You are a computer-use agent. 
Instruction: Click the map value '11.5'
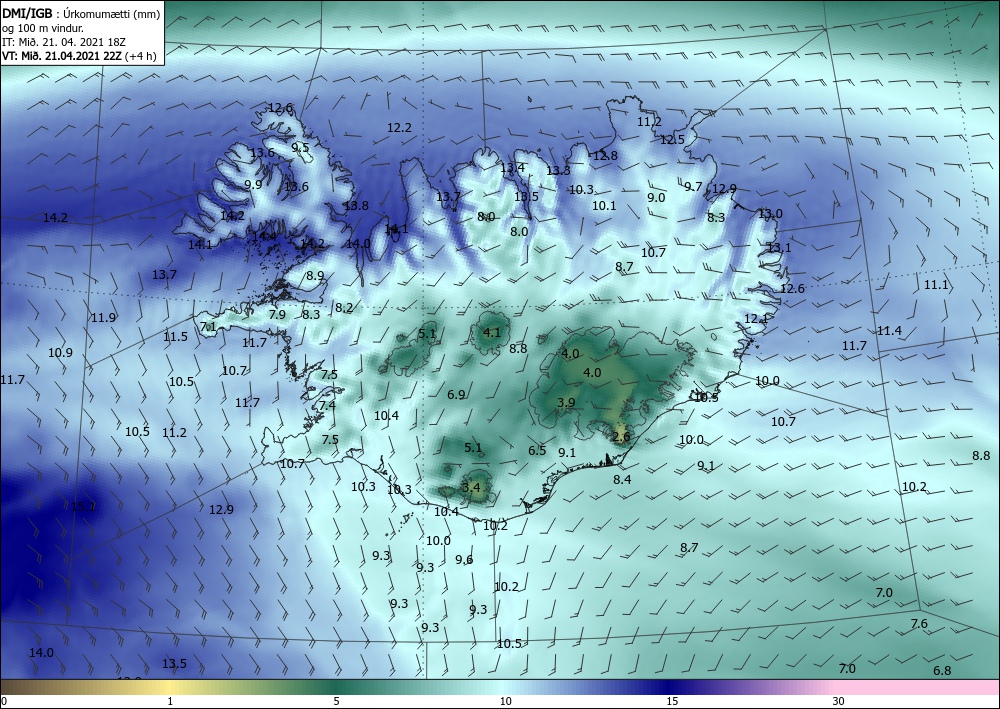(x=175, y=337)
